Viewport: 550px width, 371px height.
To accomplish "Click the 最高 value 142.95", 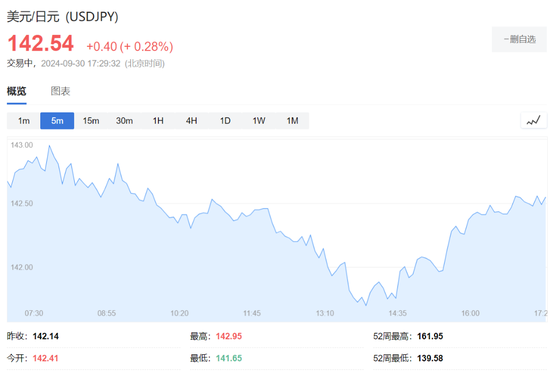I will [229, 336].
